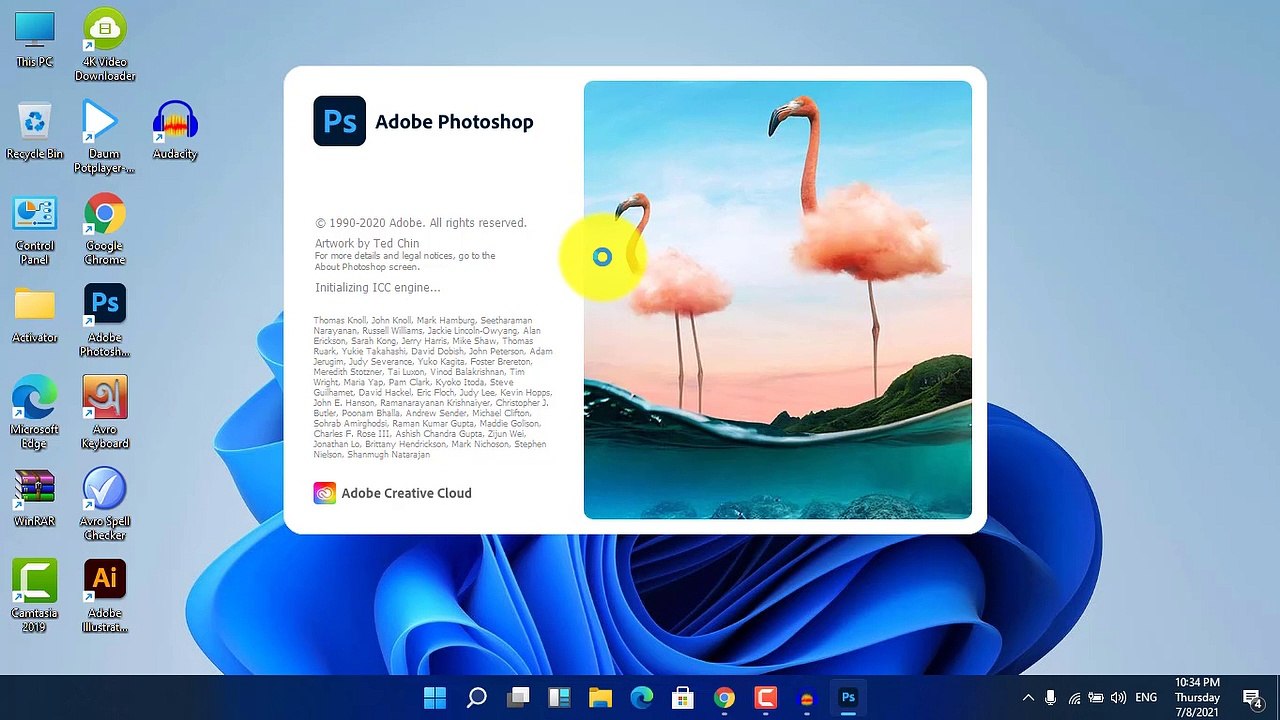Click the volume speaker icon in tray
The width and height of the screenshot is (1280, 720).
[x=1118, y=697]
